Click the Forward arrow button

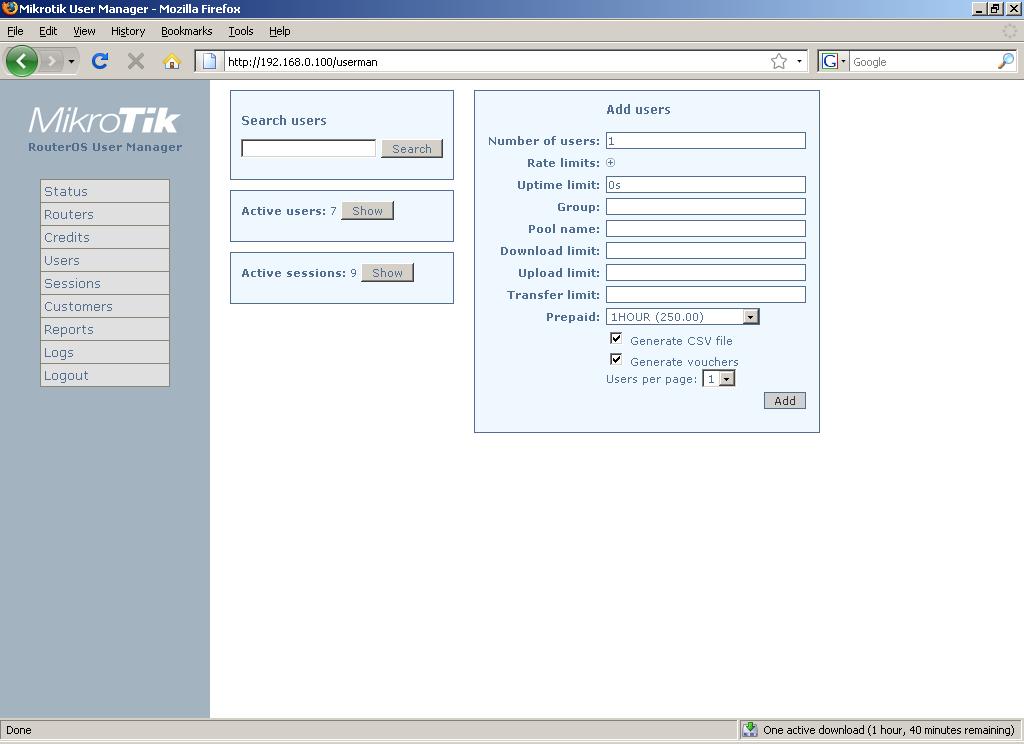click(52, 61)
